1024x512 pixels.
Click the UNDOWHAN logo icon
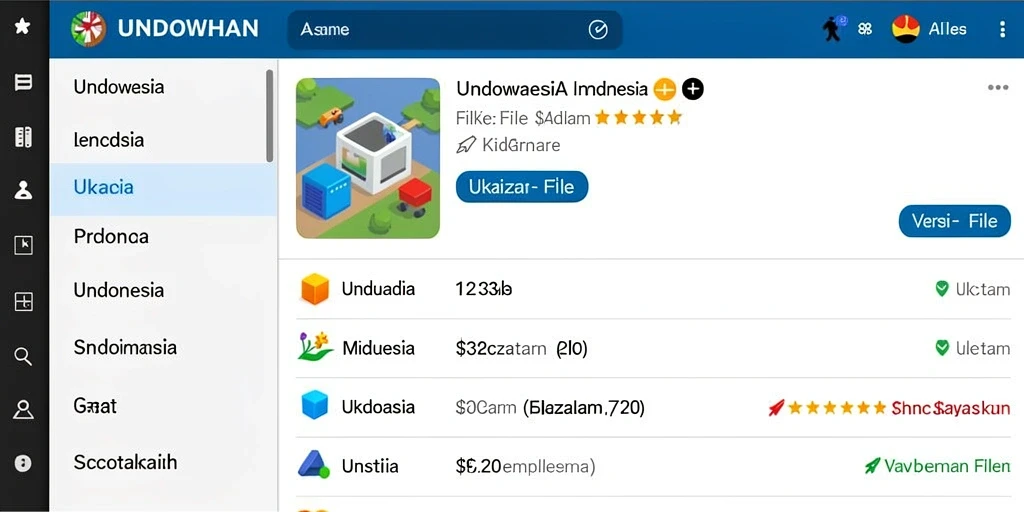coord(88,29)
